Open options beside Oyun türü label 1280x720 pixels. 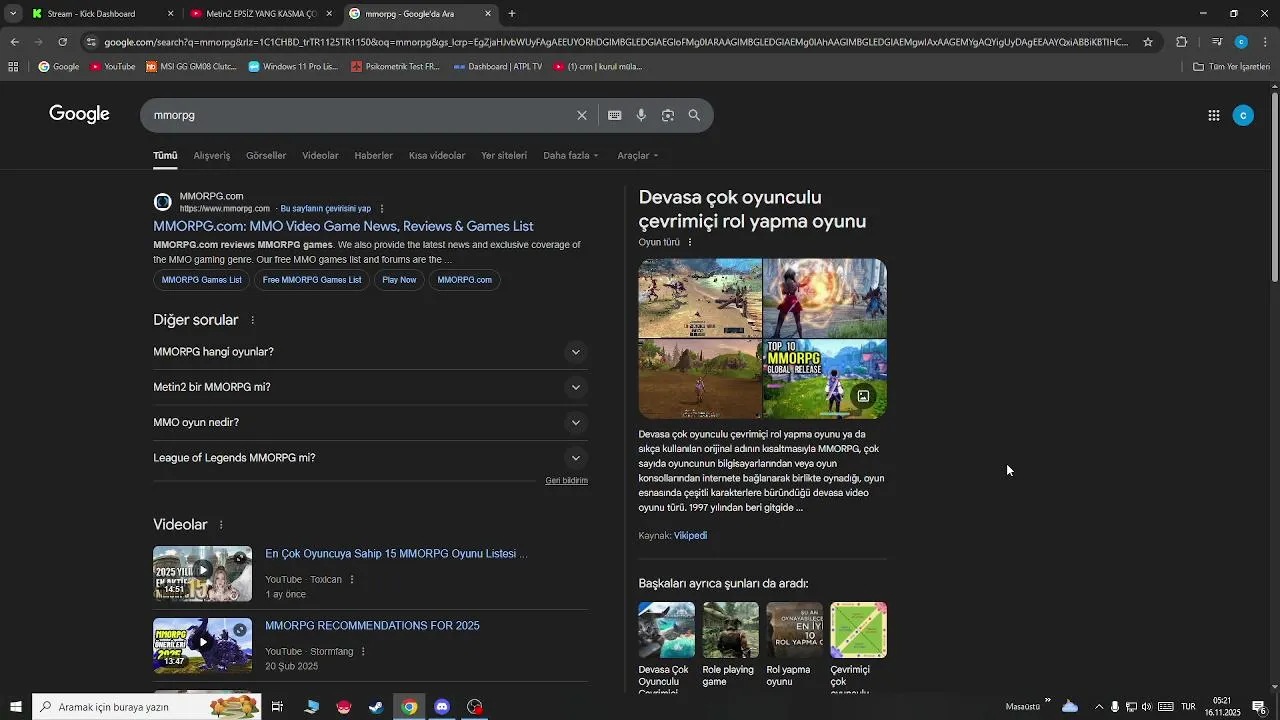point(689,242)
